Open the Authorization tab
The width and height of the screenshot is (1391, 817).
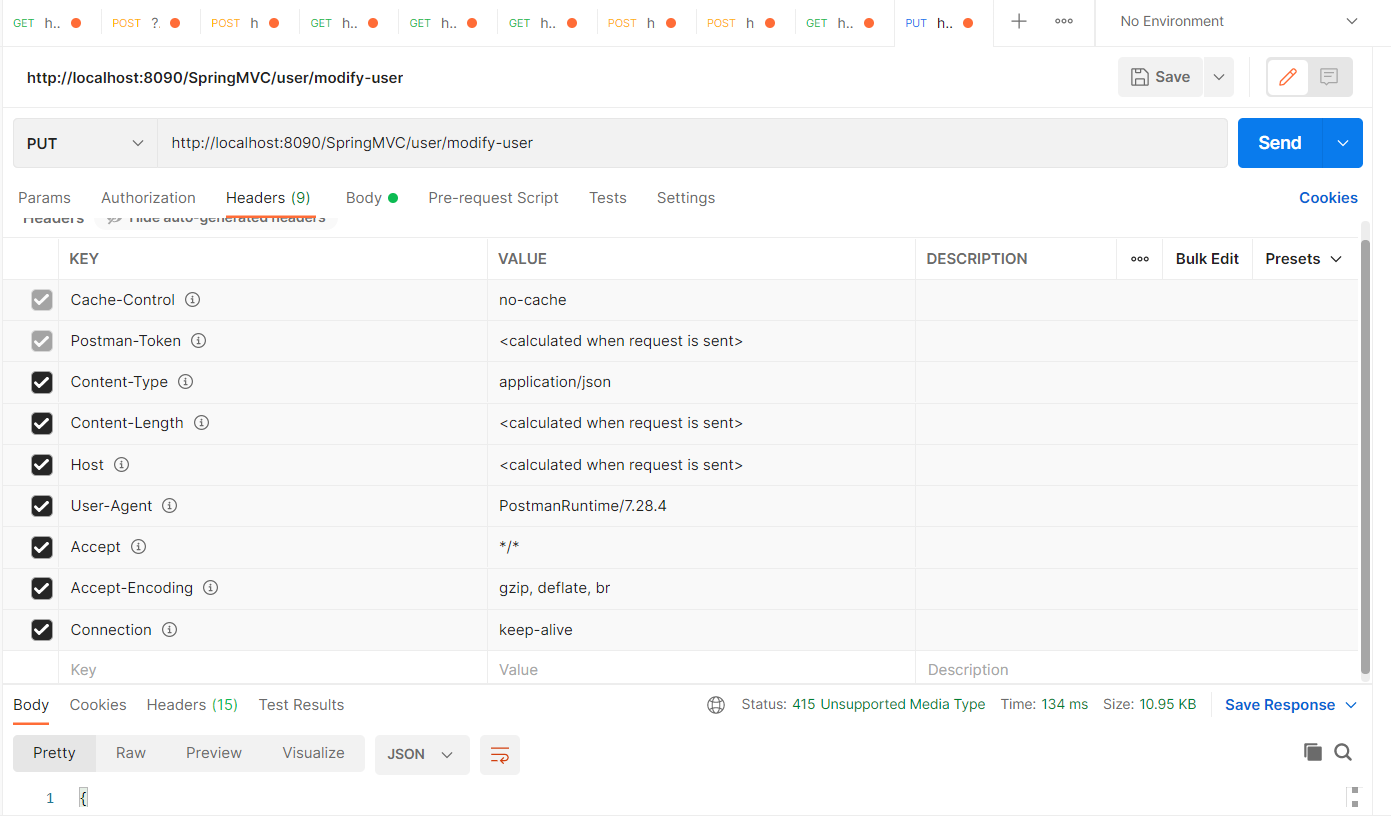(x=148, y=198)
